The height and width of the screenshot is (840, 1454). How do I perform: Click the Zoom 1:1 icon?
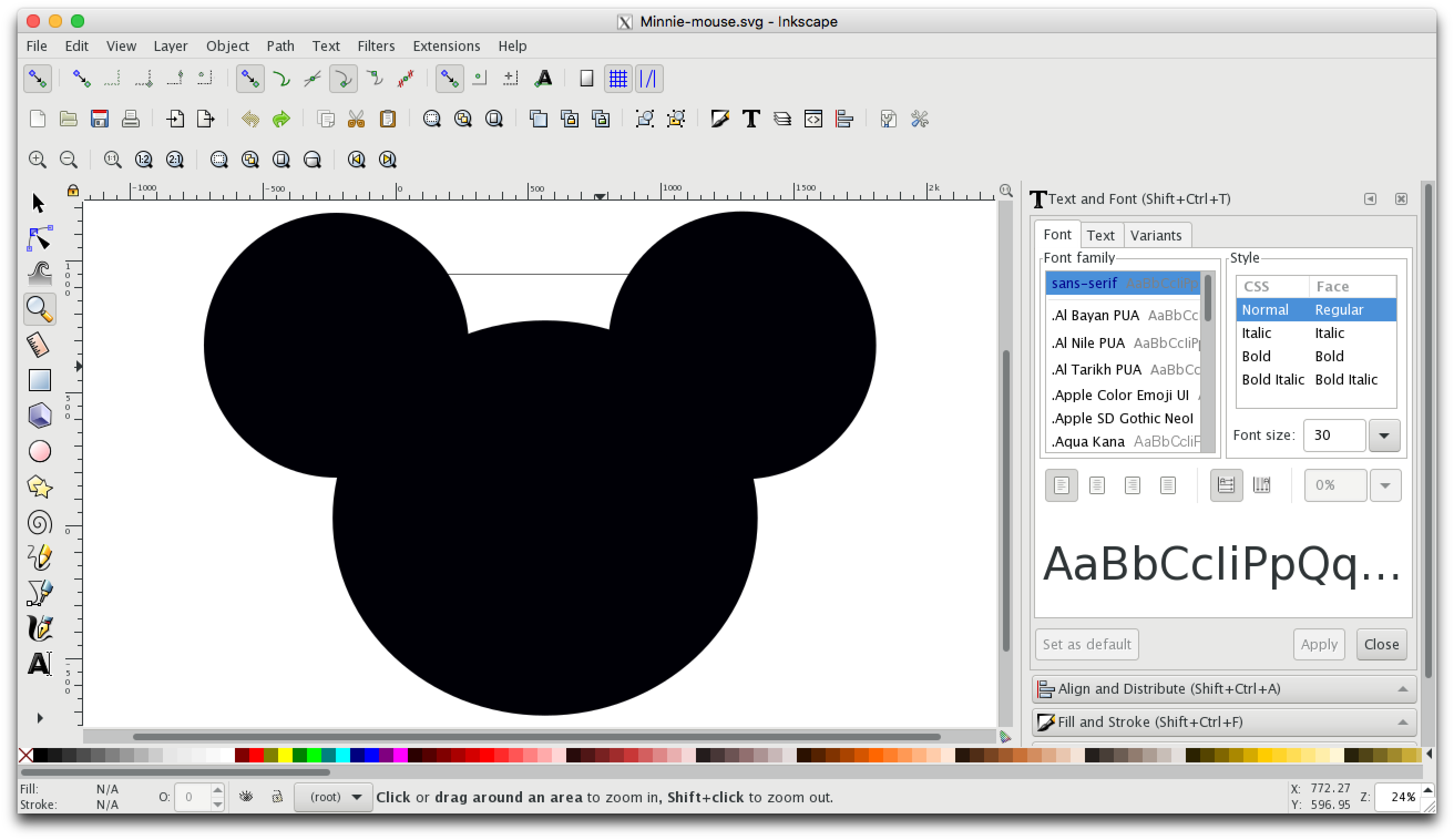(x=112, y=159)
